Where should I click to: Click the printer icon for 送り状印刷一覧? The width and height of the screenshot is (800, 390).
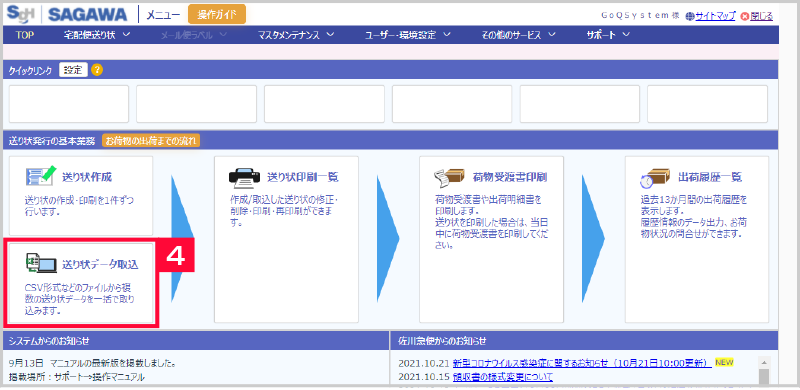(x=244, y=177)
